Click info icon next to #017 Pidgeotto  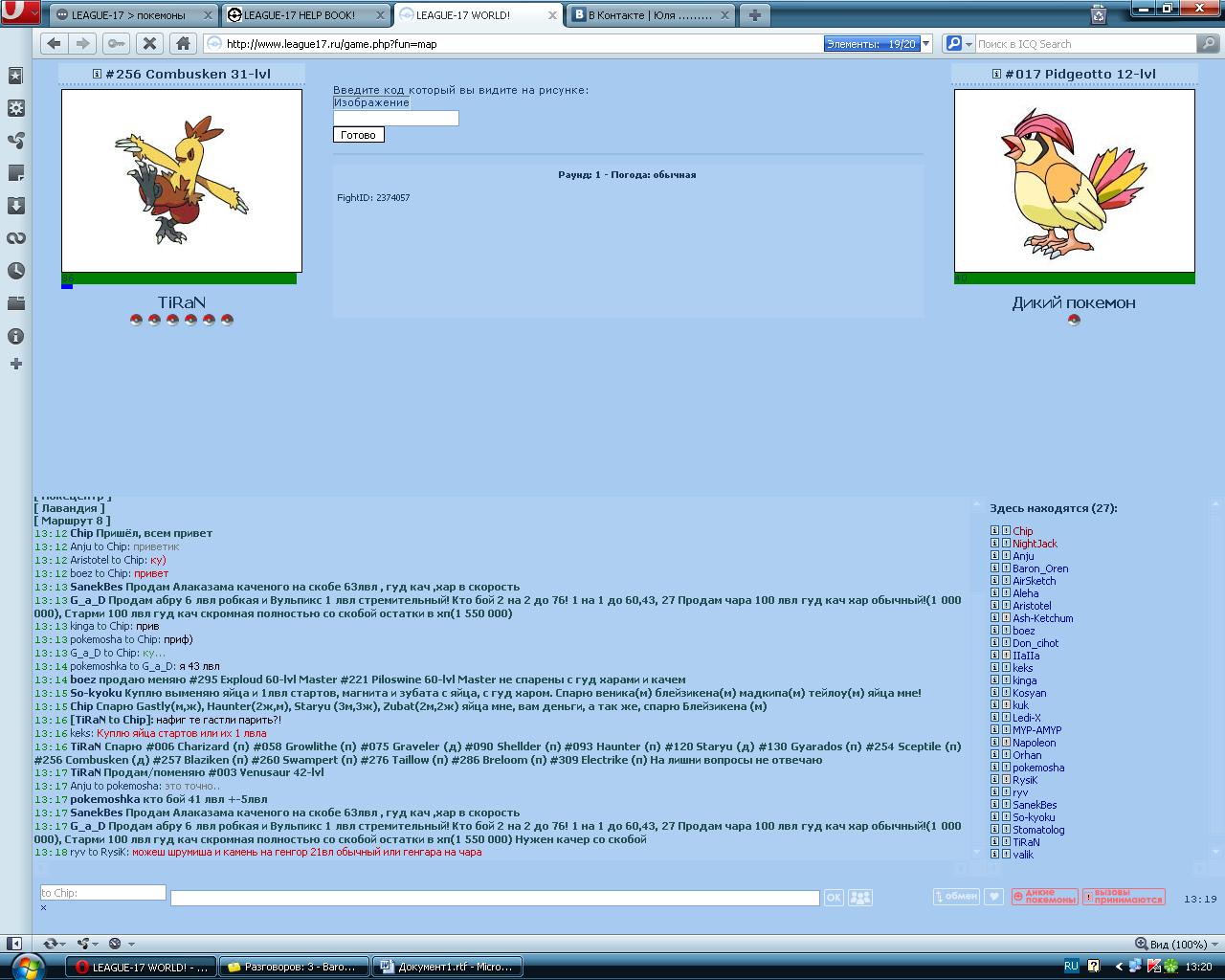(996, 74)
